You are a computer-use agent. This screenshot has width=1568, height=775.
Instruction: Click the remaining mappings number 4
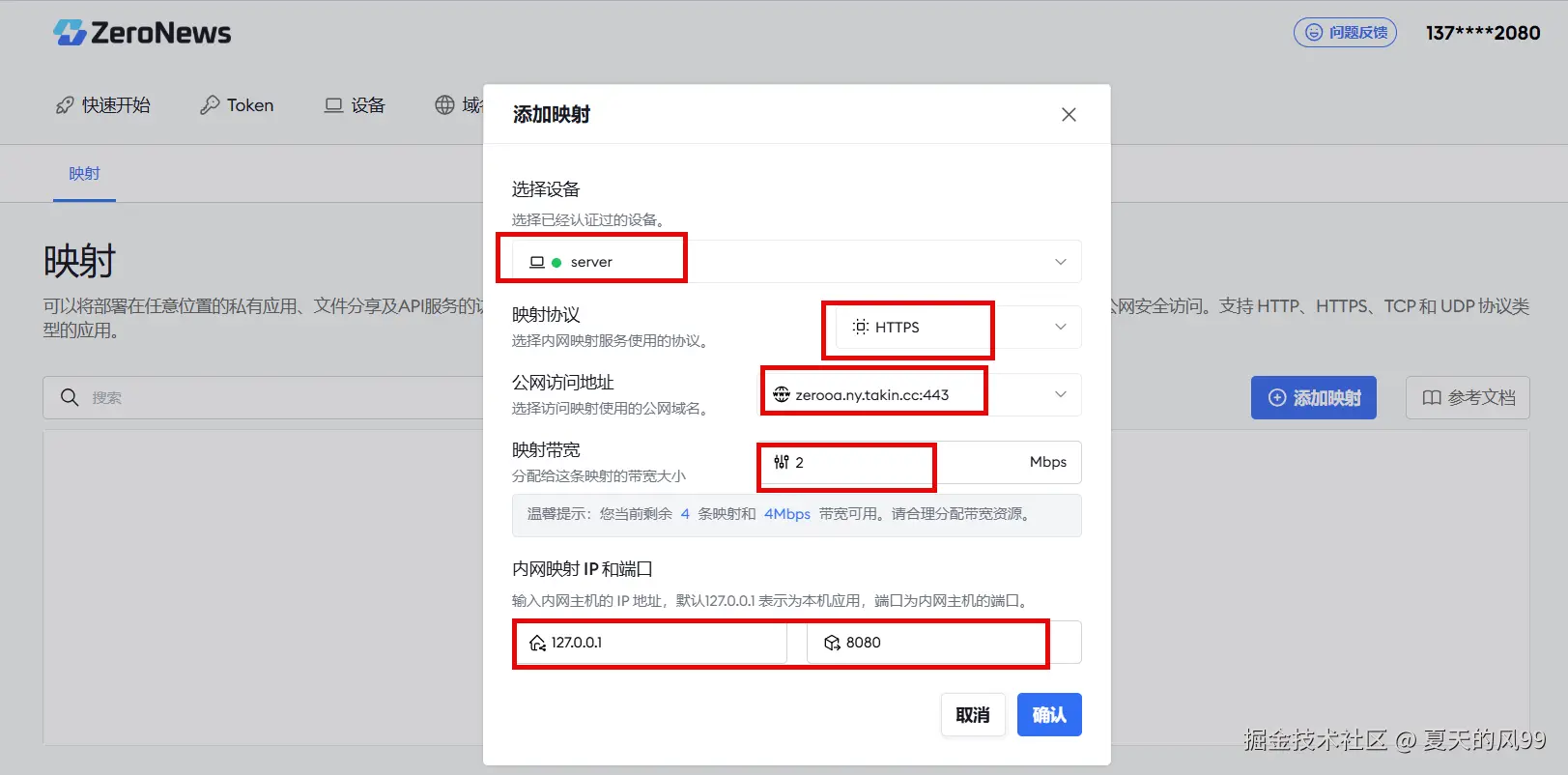(x=685, y=514)
